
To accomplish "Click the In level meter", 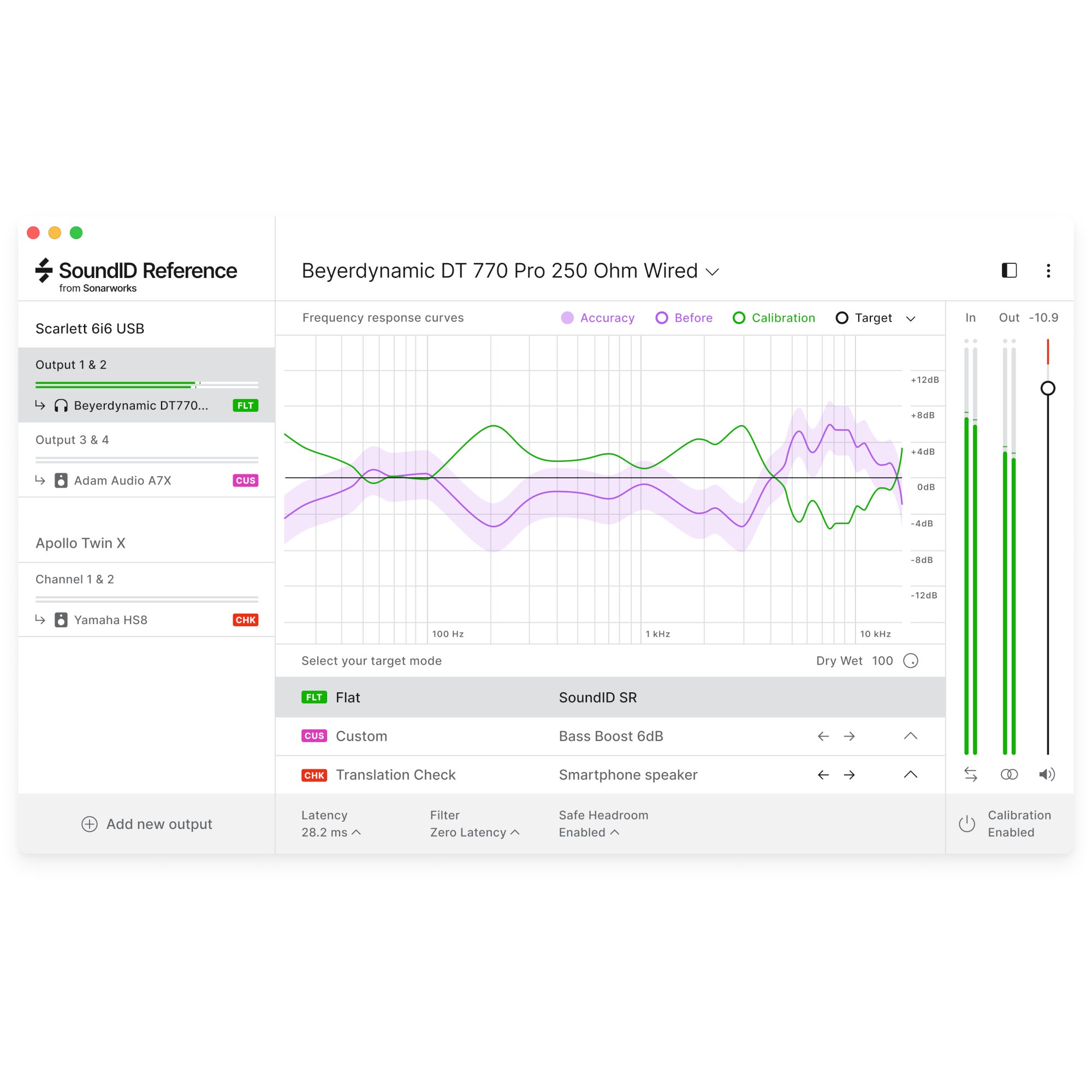I will 970,547.
